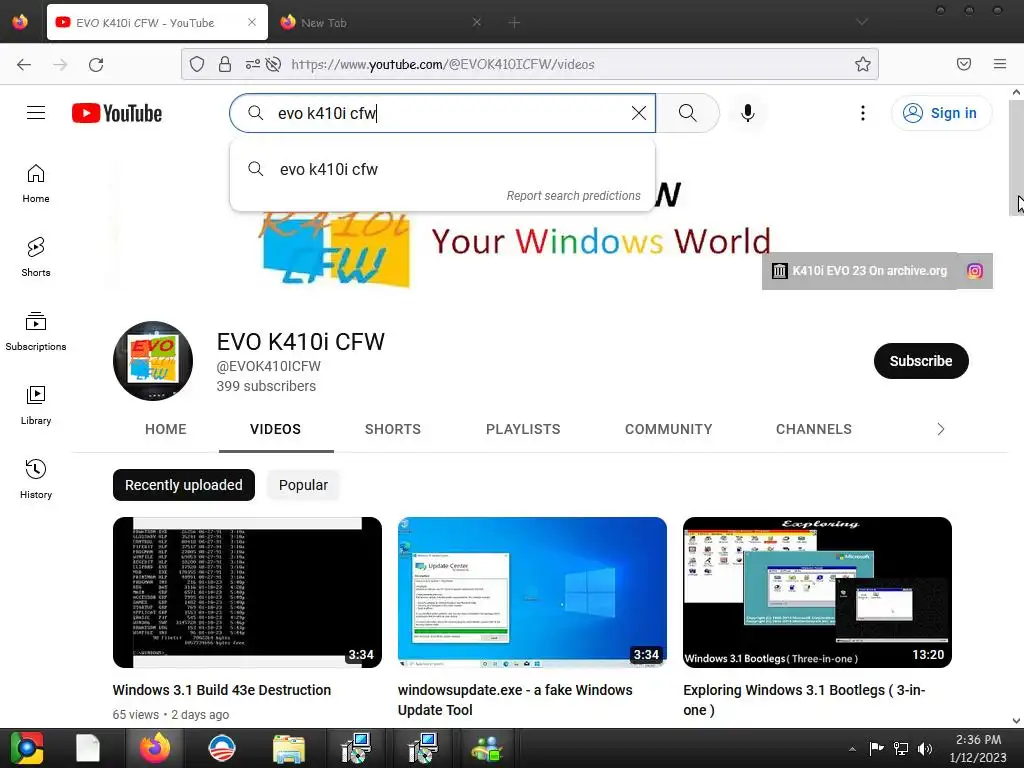Open the YouTube guide hamburger menu
This screenshot has height=768, width=1024.
pyautogui.click(x=36, y=113)
